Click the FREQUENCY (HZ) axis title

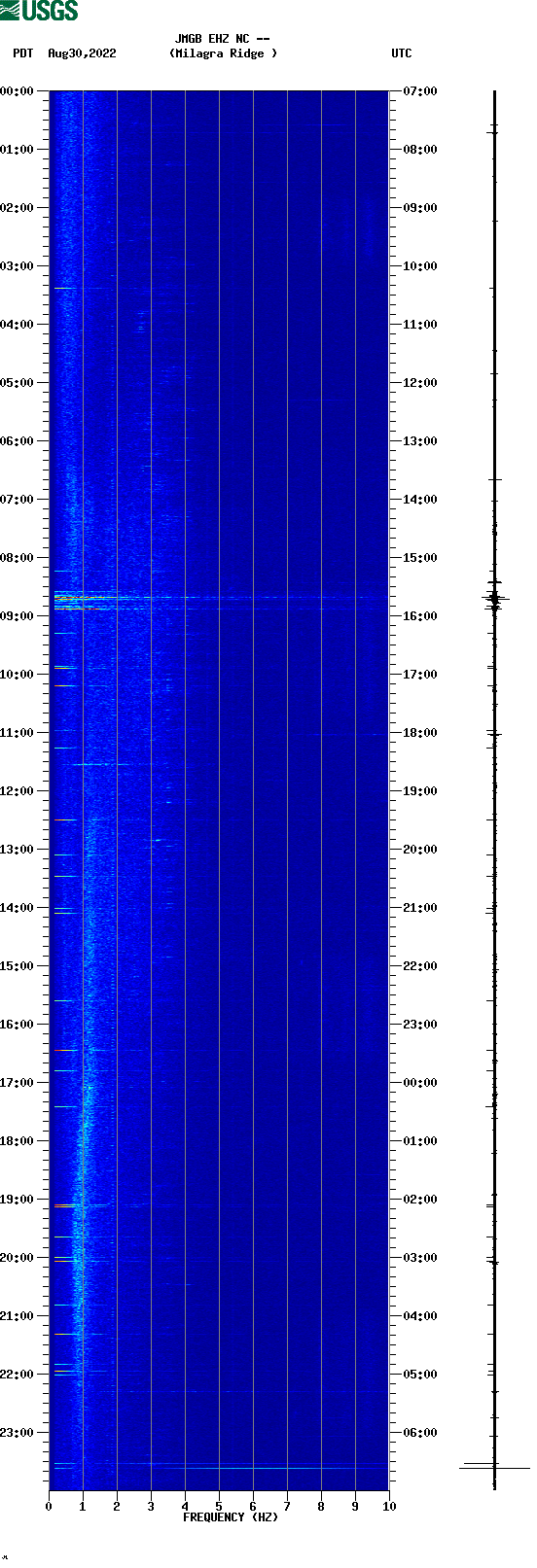coord(231,1516)
